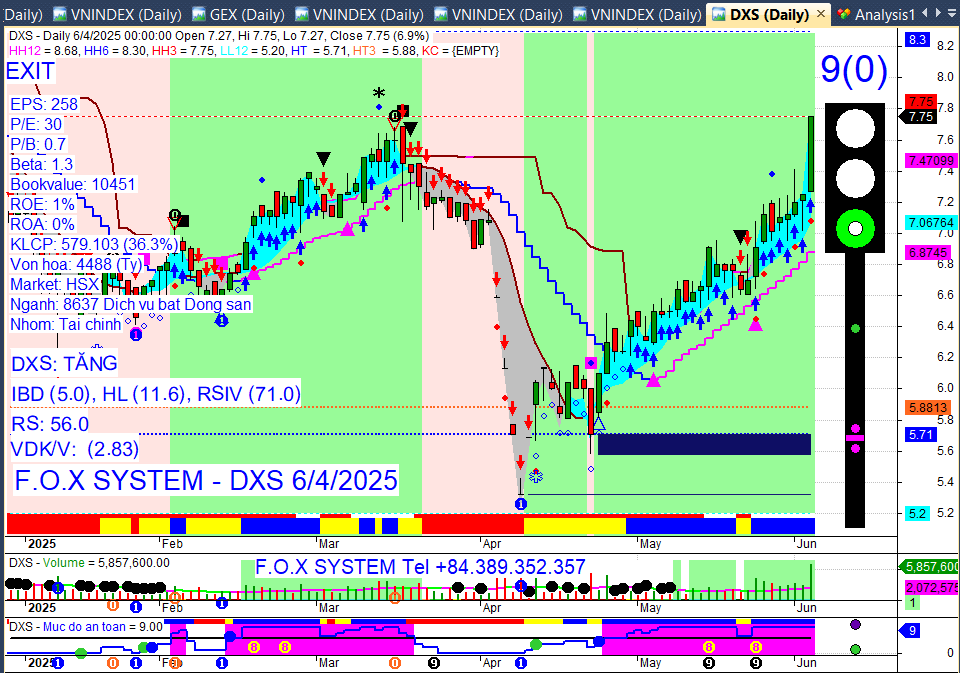Click the 'RS: 56.0' label
960x673 pixels.
(50, 424)
